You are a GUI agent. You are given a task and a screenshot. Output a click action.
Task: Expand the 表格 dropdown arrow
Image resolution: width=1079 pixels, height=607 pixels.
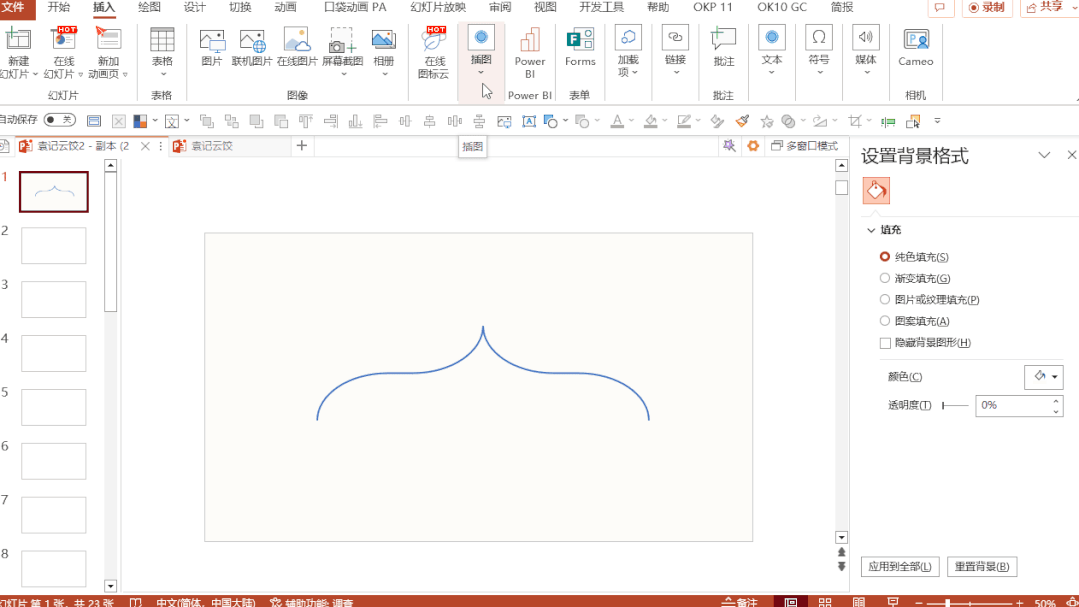click(163, 74)
